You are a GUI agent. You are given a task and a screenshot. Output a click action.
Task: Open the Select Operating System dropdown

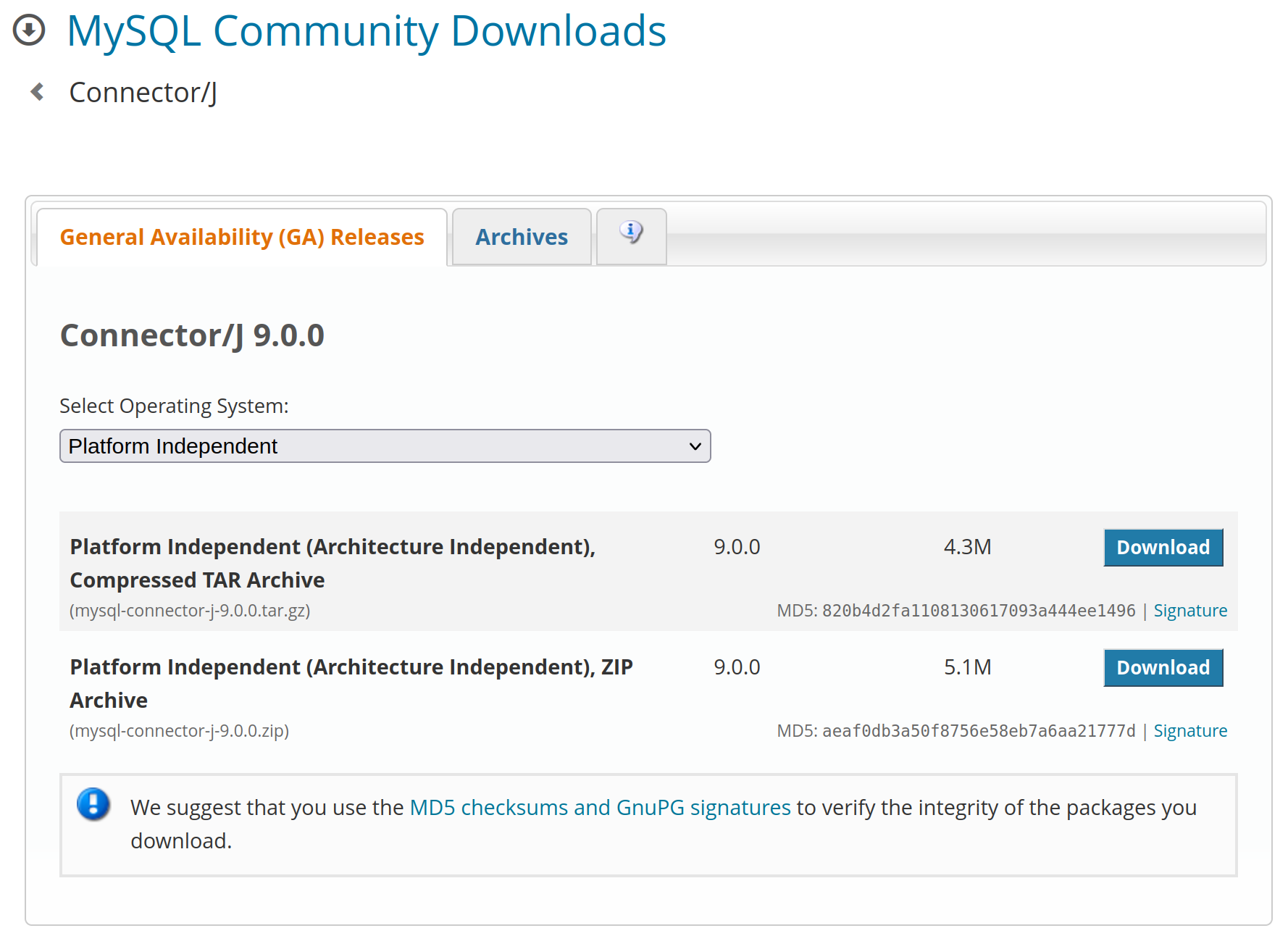click(385, 446)
